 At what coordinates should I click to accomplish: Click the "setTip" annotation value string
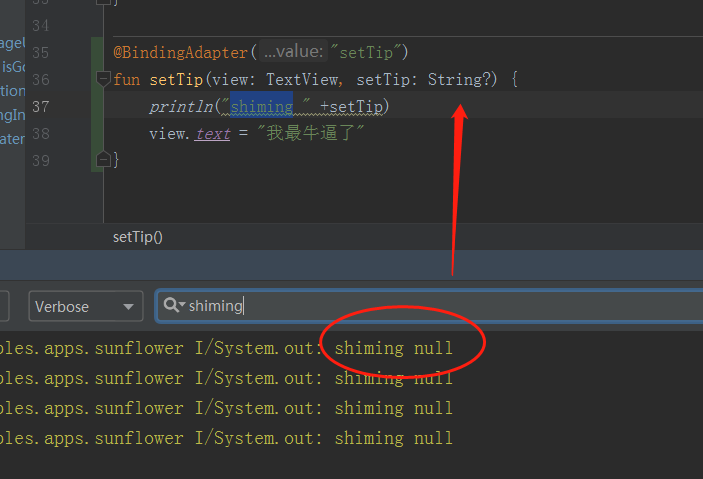click(x=365, y=52)
